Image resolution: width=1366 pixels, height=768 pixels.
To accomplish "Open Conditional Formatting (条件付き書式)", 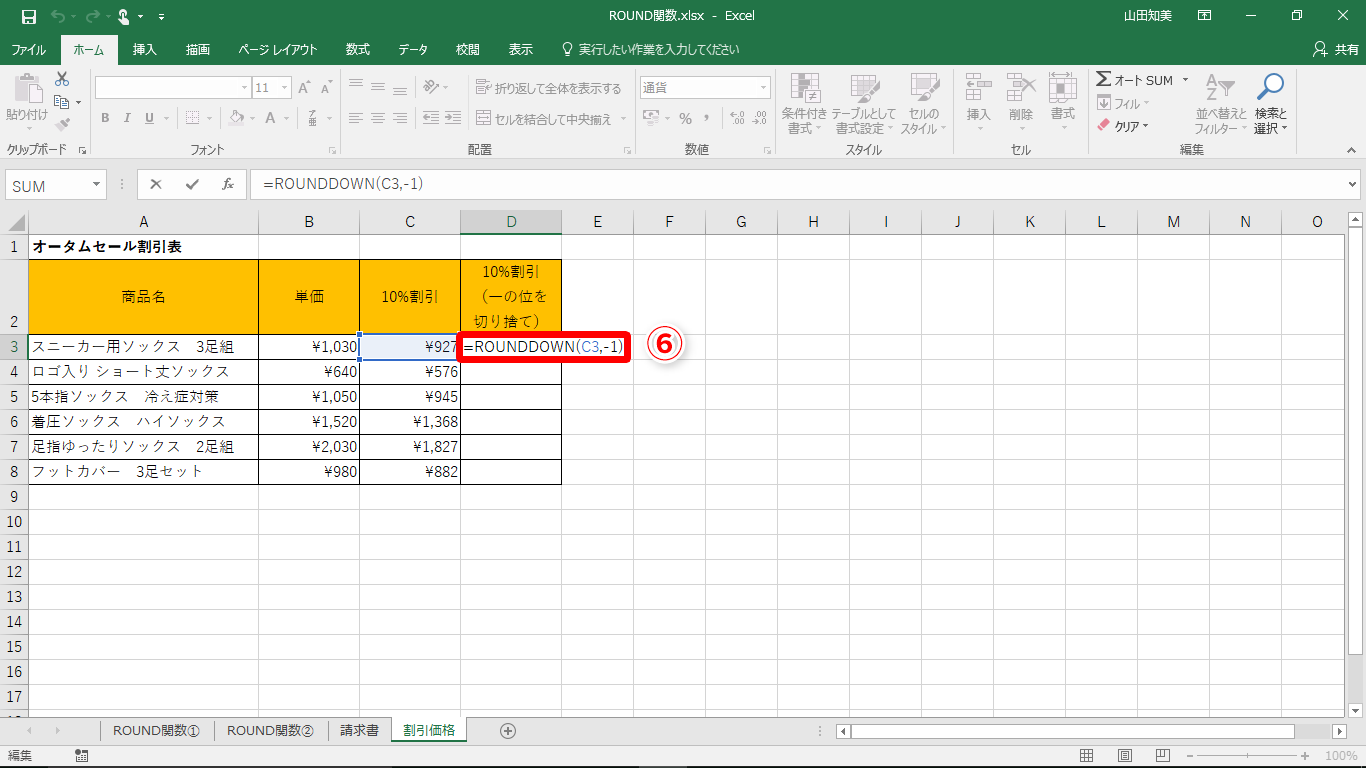I will point(804,103).
